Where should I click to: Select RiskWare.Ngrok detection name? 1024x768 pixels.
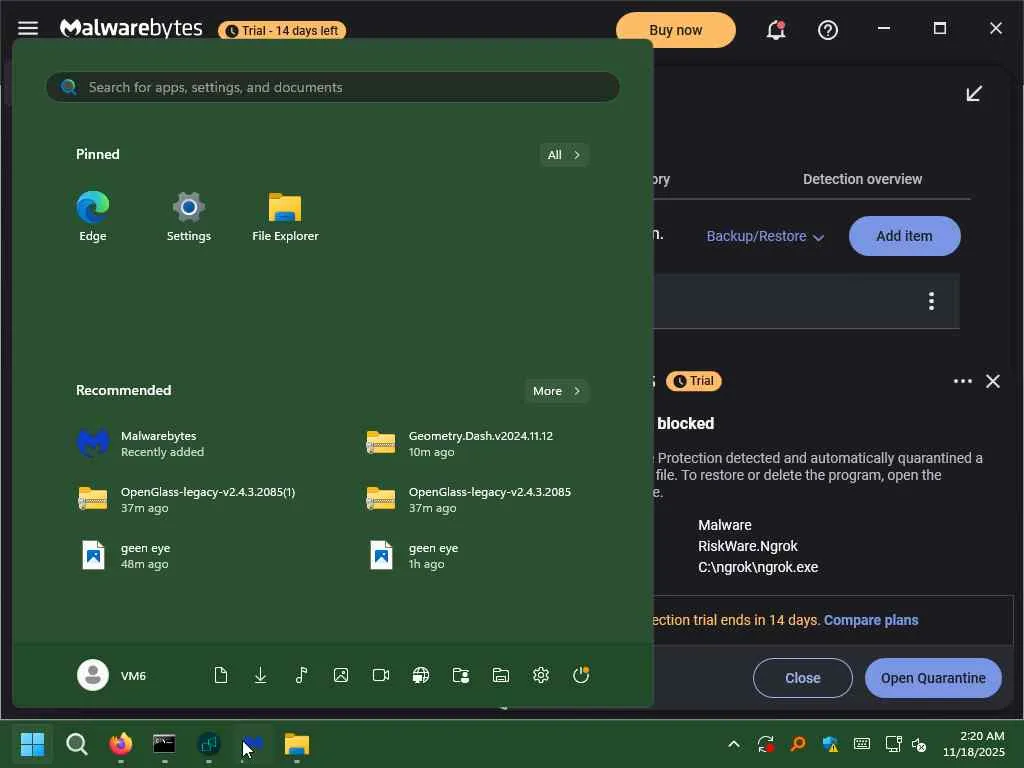click(748, 546)
